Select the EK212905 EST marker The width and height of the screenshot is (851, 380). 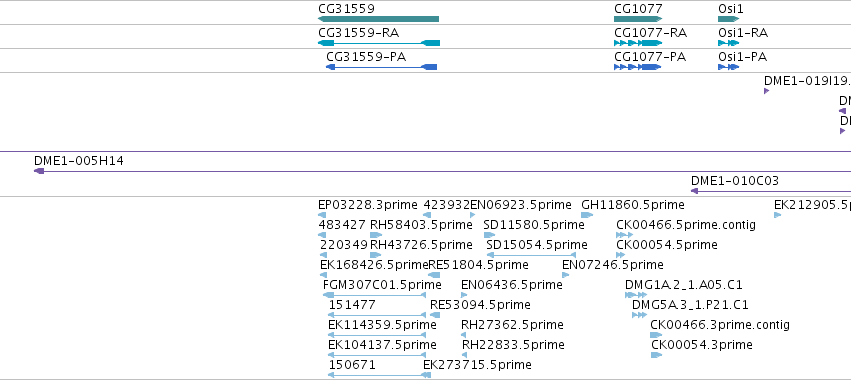tap(777, 215)
